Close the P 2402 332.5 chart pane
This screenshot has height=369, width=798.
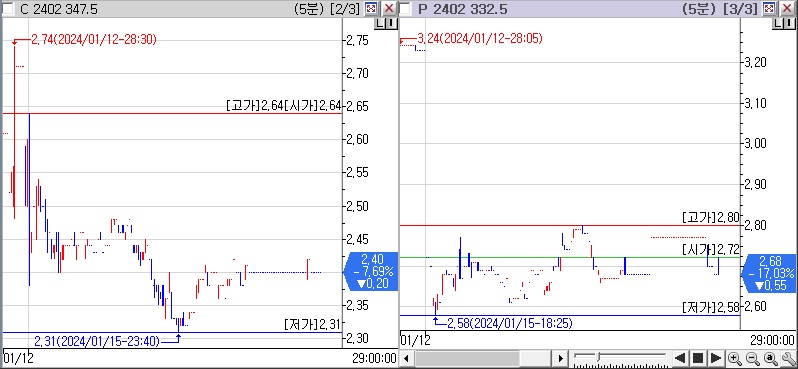click(787, 9)
